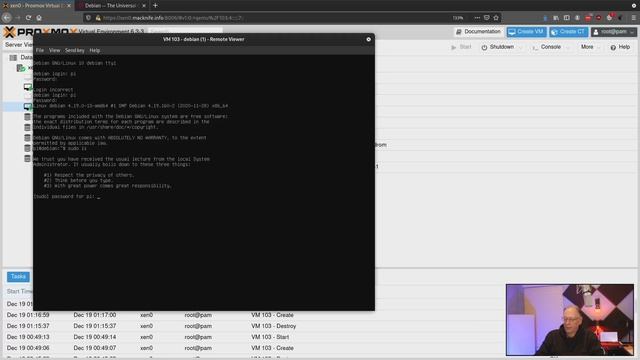Toggle the Firefox sidebar icon
The height and width of the screenshot is (360, 640).
click(567, 18)
